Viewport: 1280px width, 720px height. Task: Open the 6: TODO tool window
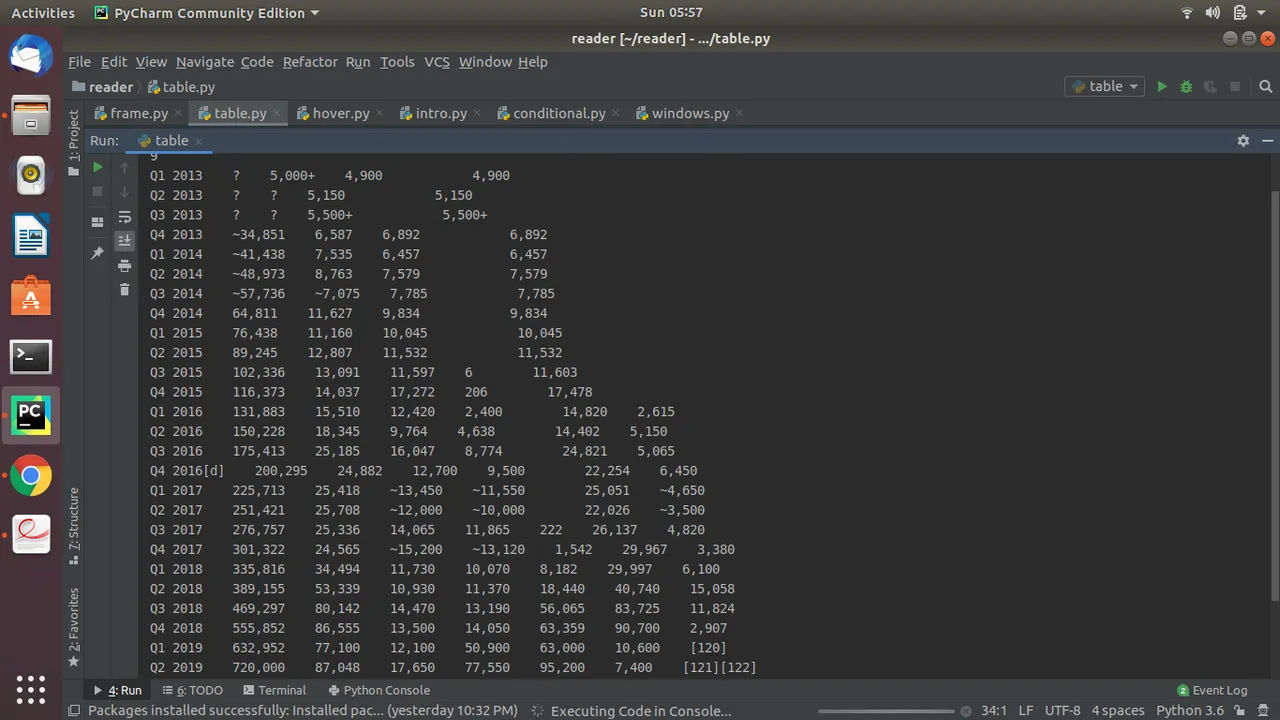(x=192, y=690)
